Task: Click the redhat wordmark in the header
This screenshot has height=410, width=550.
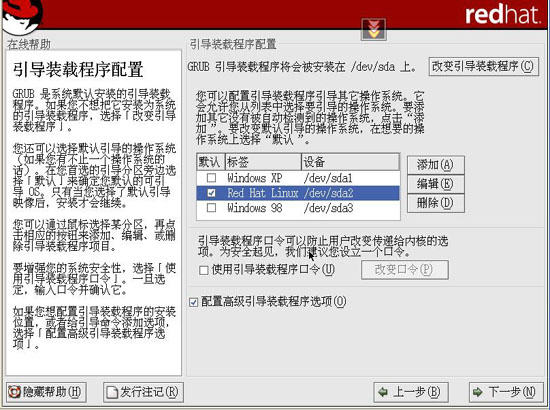Action: click(x=503, y=14)
